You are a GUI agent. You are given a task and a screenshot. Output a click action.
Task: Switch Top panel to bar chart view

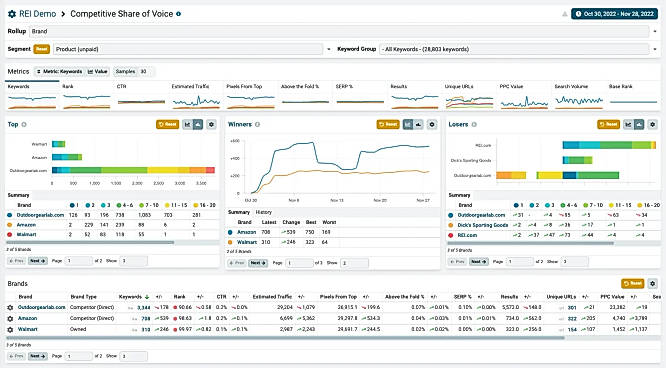tap(198, 125)
